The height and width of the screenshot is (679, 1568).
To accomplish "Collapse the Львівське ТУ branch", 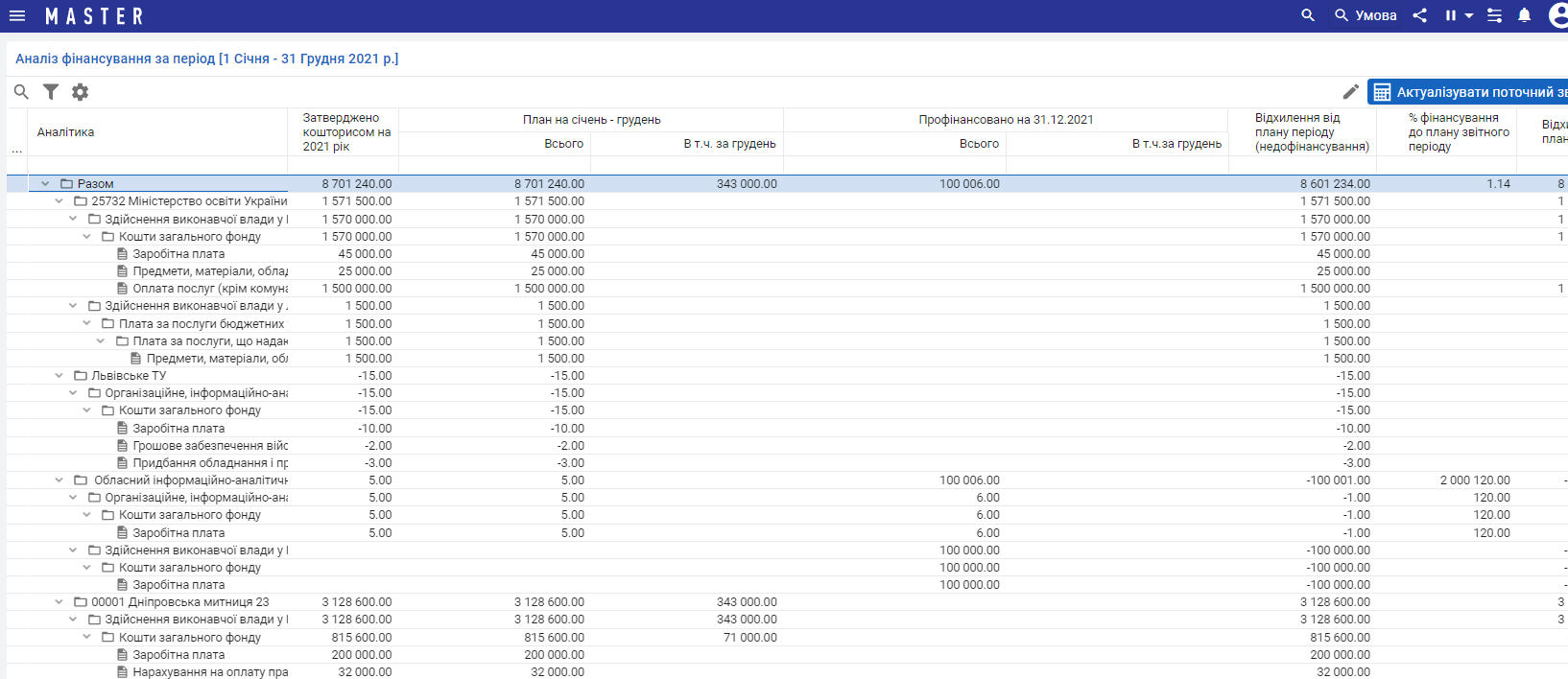I will pos(59,376).
